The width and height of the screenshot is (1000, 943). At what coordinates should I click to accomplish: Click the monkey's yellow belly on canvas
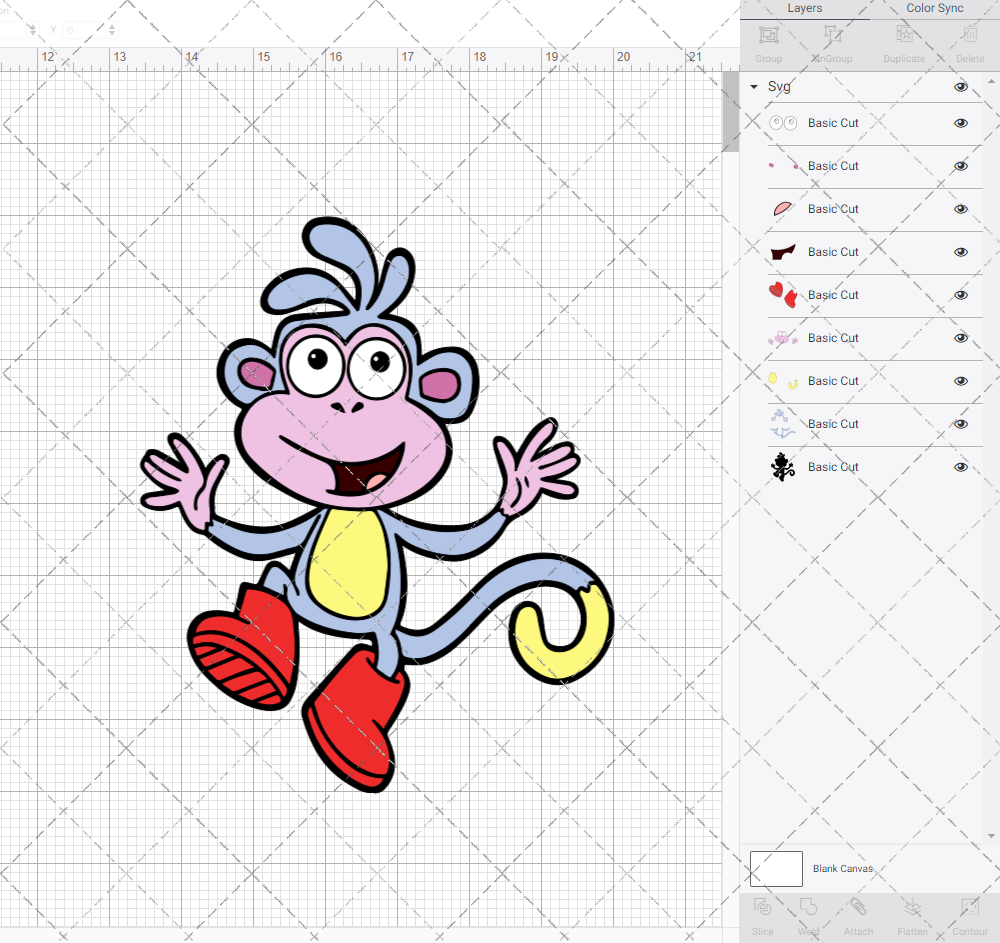click(x=349, y=564)
